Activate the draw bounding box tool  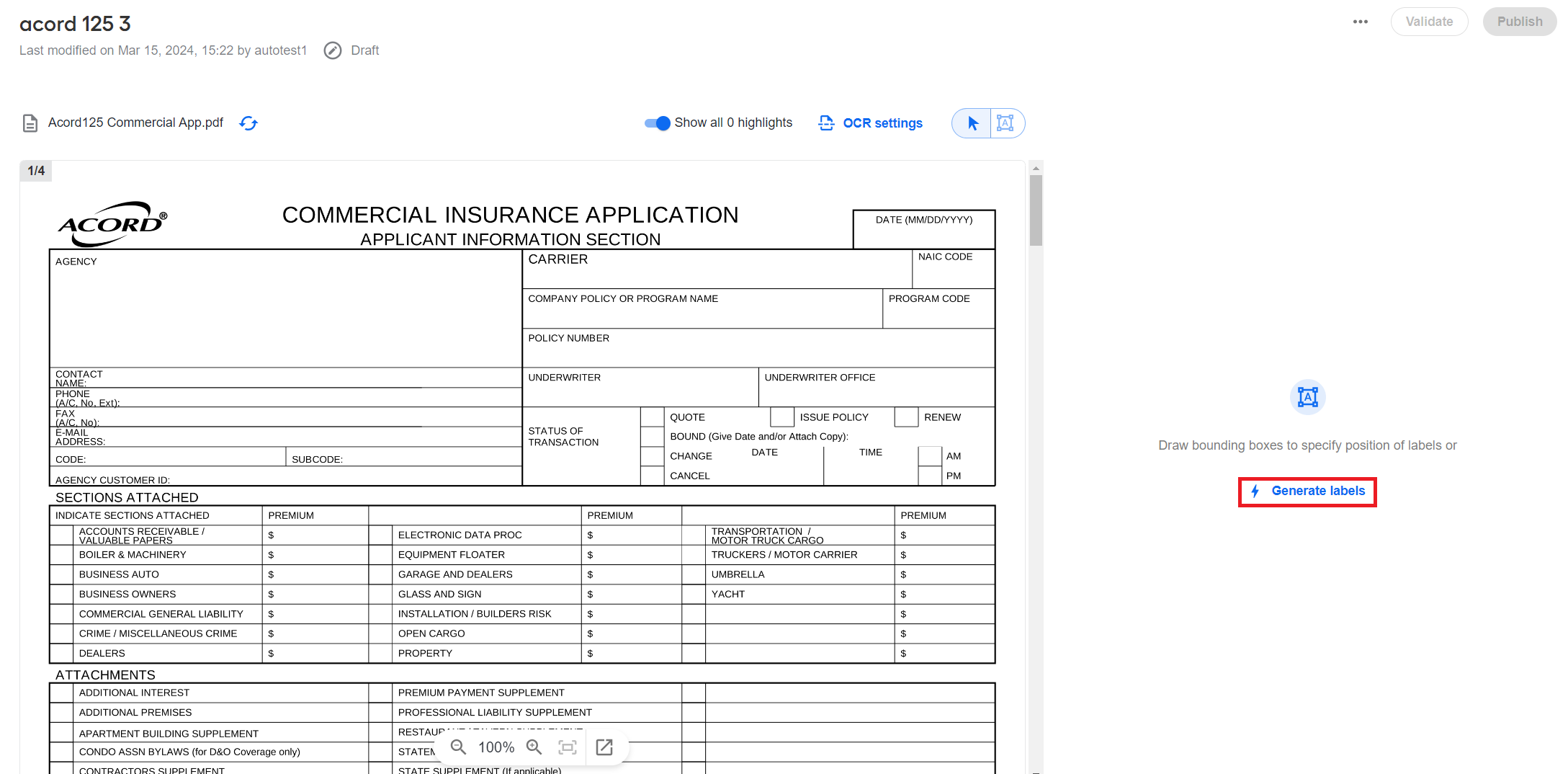pos(1005,123)
